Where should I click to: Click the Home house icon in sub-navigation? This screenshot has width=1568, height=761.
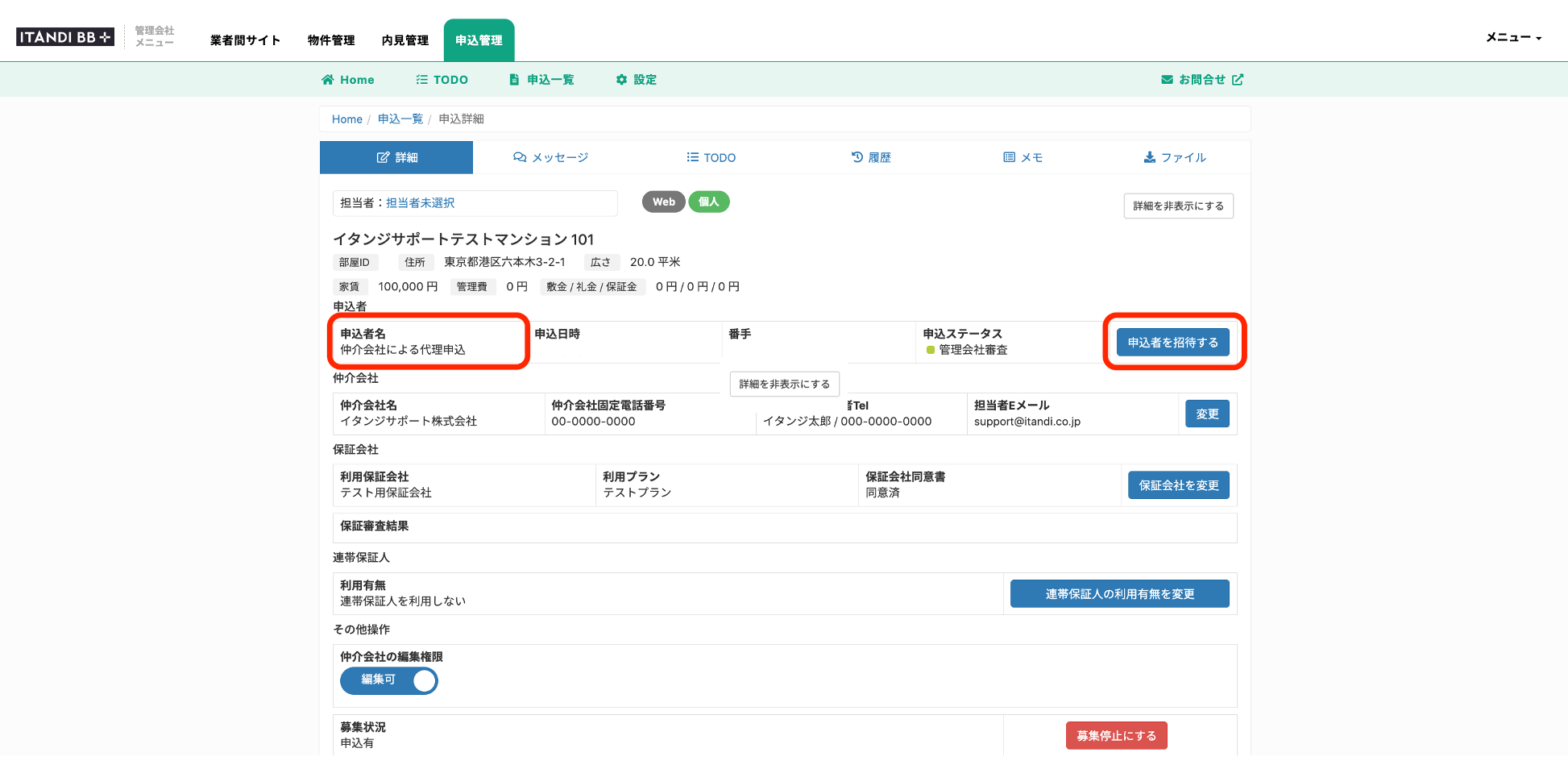click(327, 80)
